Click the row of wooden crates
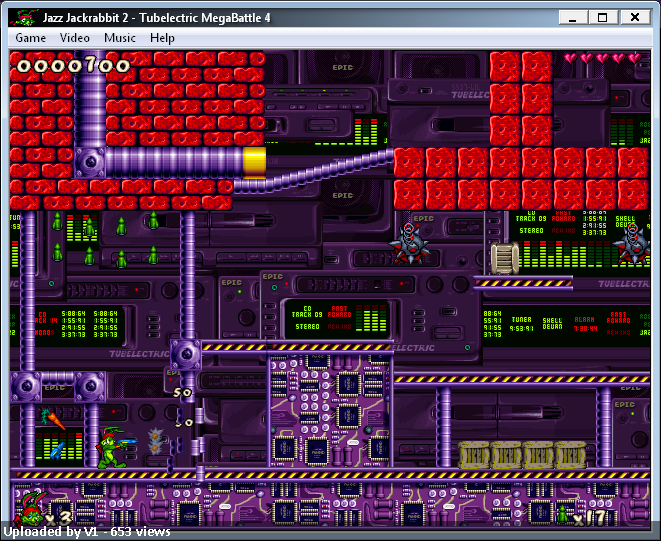661x541 pixels. [522, 455]
